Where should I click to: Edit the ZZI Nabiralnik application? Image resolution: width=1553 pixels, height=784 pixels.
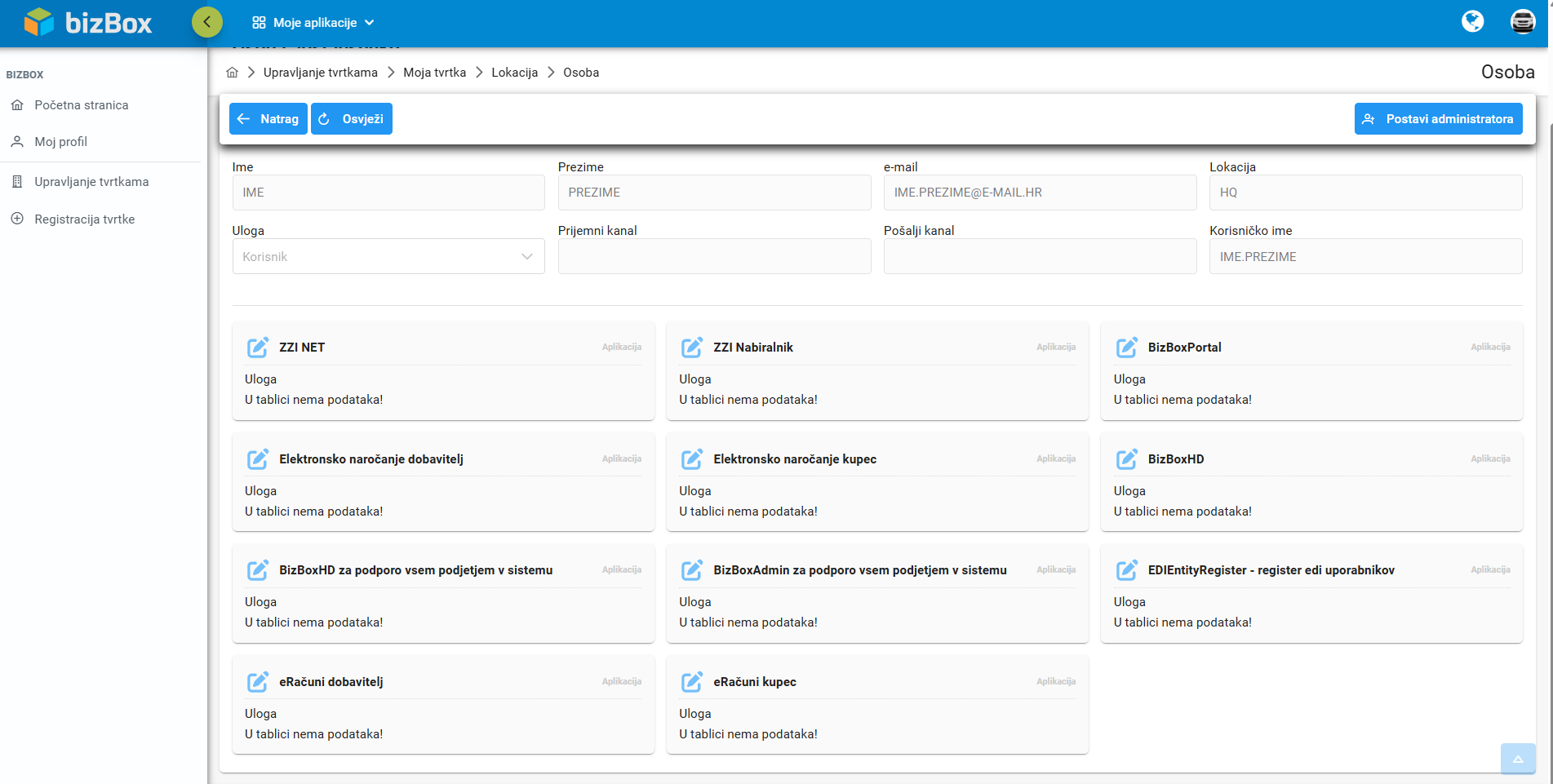[x=692, y=348]
